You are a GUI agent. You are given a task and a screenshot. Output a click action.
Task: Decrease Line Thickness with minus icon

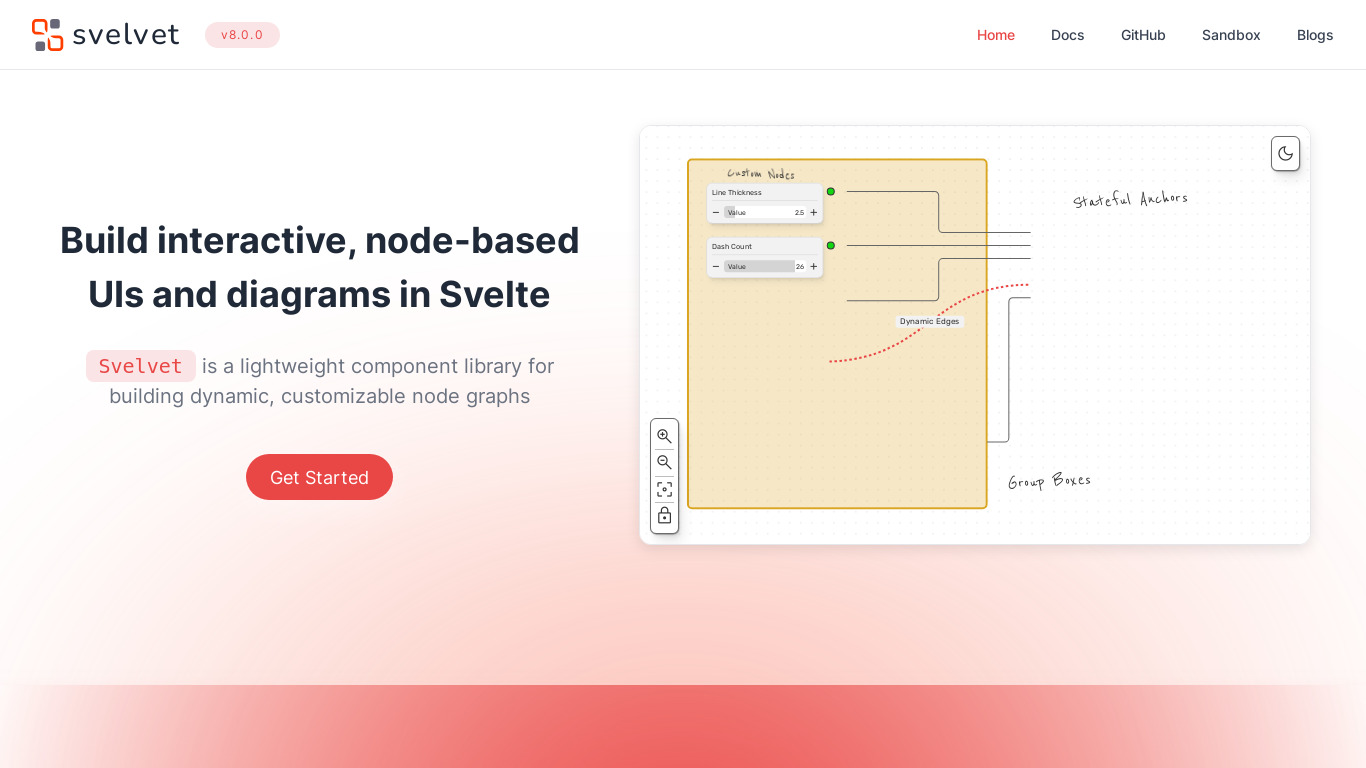(716, 212)
